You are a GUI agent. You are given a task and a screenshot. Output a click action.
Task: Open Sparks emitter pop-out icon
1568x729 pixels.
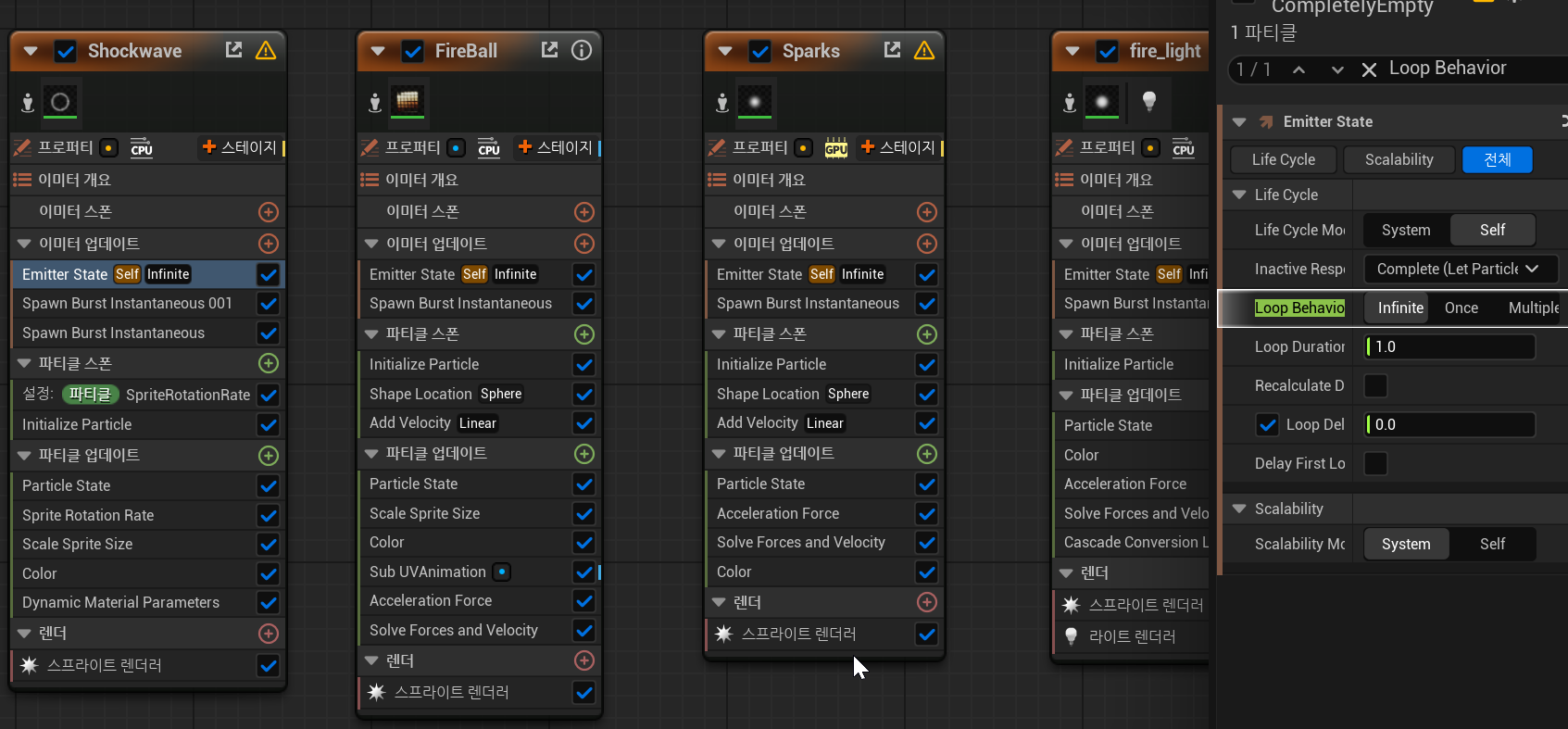click(892, 50)
